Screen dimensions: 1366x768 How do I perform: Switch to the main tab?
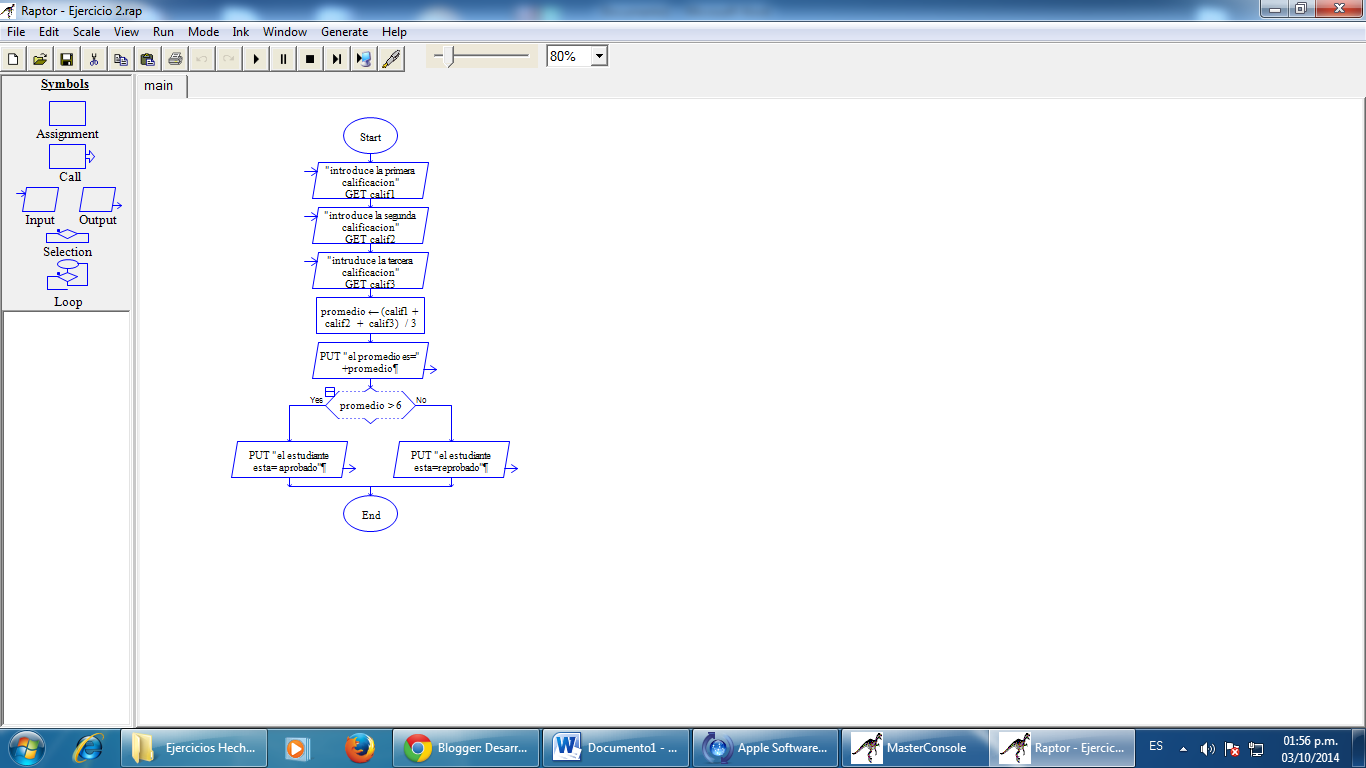click(159, 86)
